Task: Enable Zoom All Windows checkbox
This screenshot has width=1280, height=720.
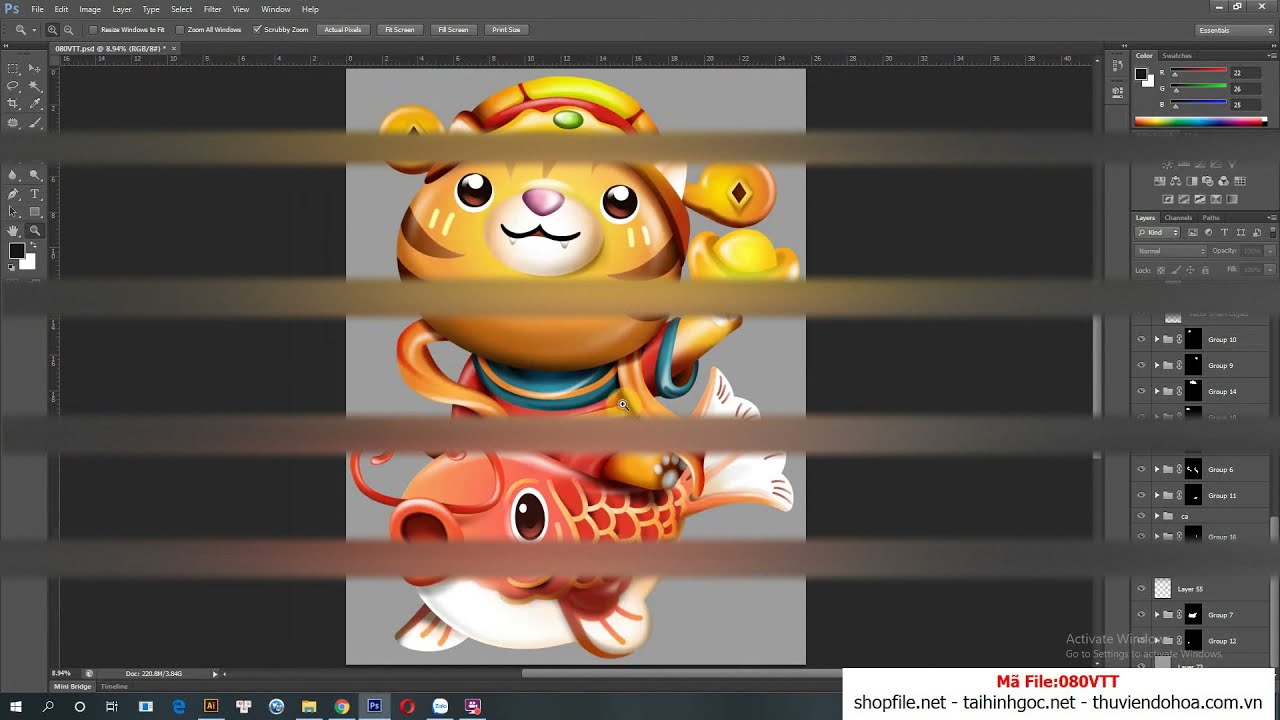Action: click(180, 30)
